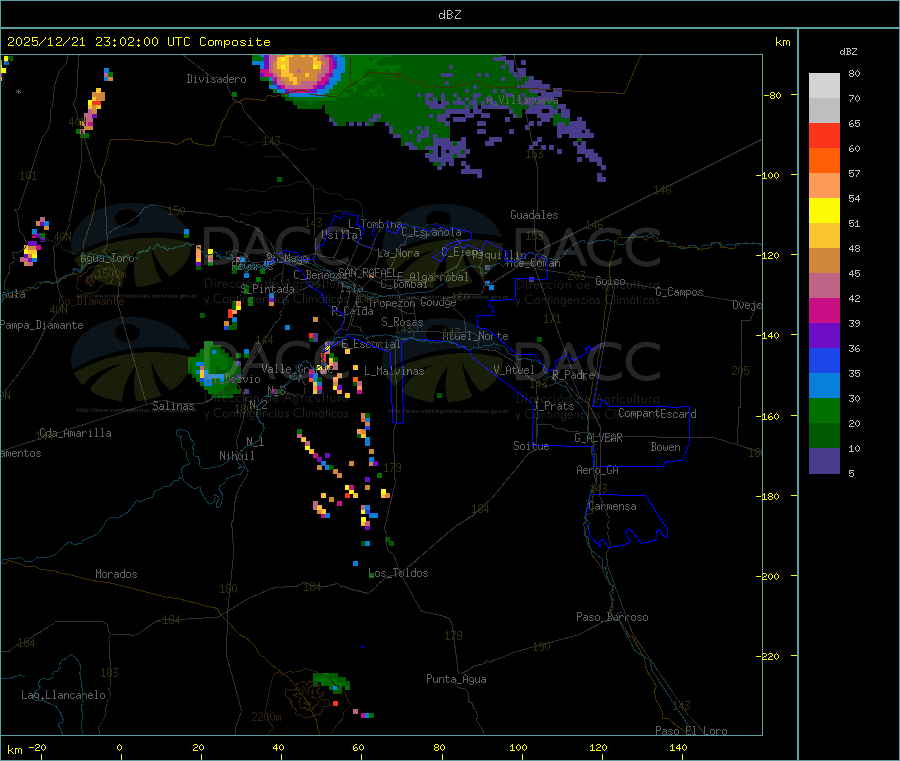
Task: Click the E_Escorial place label
Action: 371,344
